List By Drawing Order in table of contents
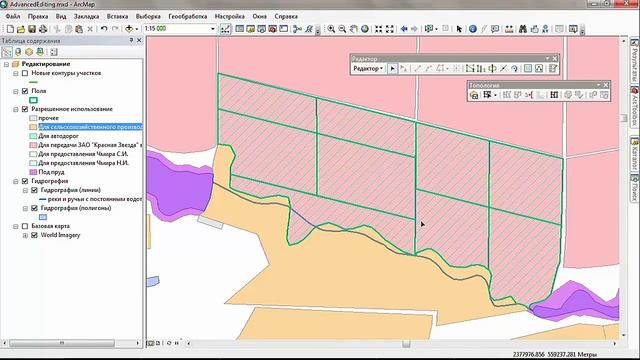Viewport: 640px width, 360px height. [x=7, y=52]
